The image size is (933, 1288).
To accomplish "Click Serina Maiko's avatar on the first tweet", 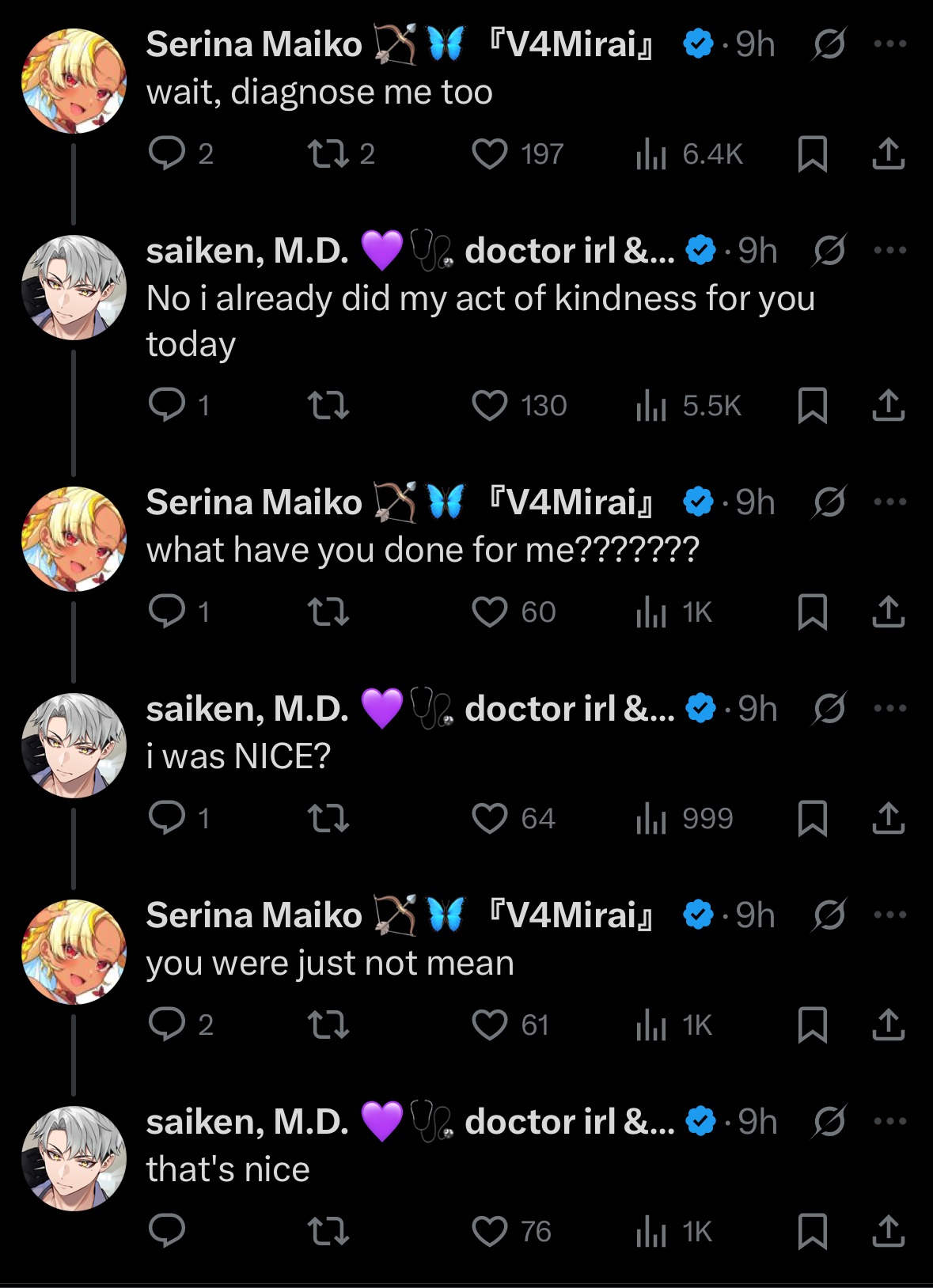I will coord(74,81).
